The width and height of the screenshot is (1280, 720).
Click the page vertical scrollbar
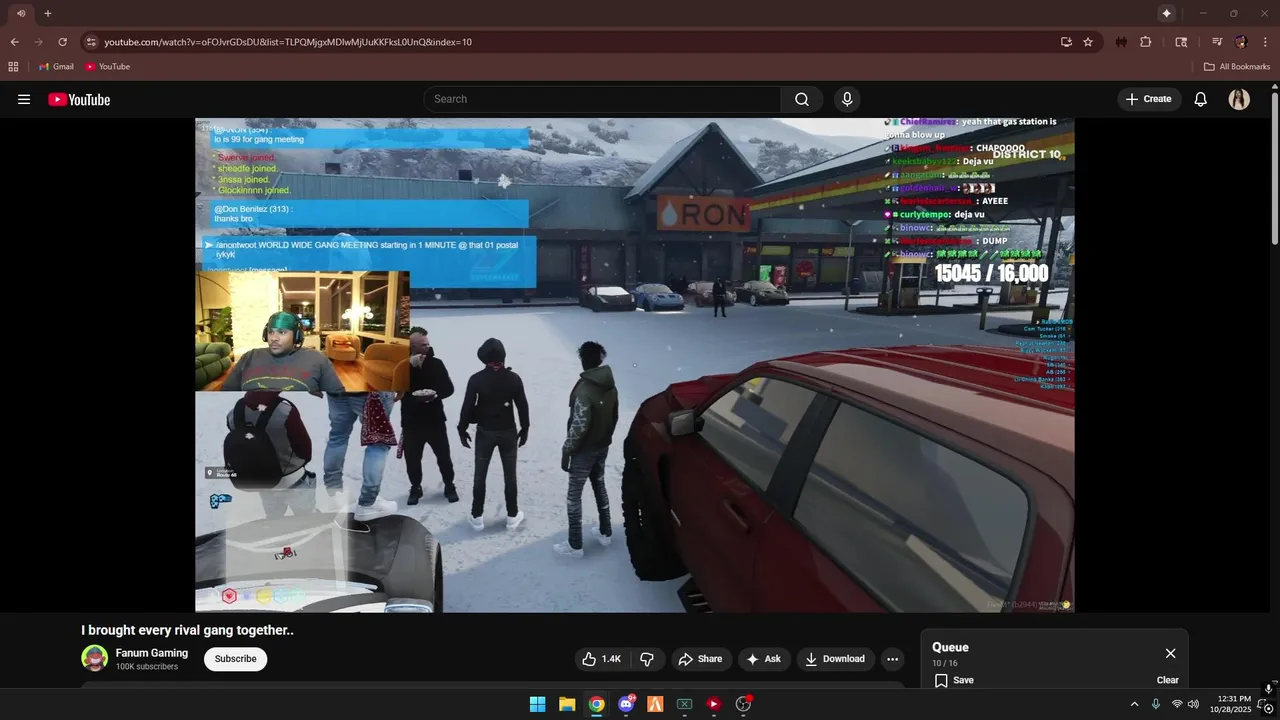1274,166
